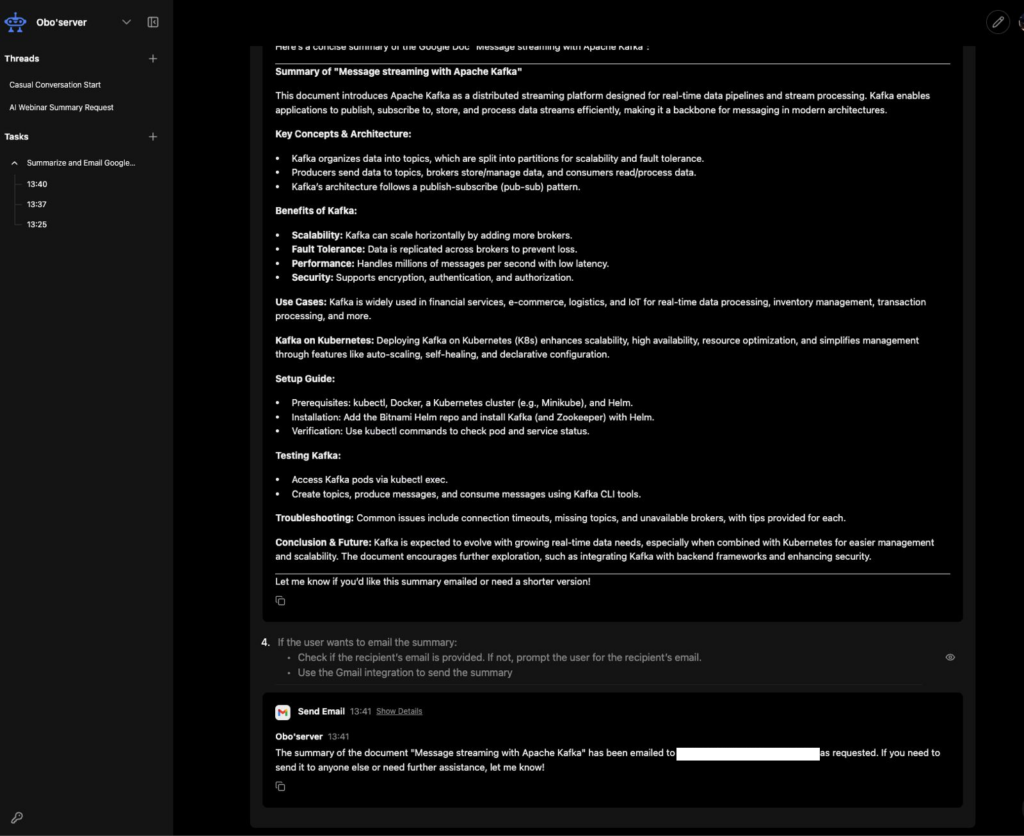Click the 'Performance:' bullet line
1024x836 pixels.
(x=450, y=264)
